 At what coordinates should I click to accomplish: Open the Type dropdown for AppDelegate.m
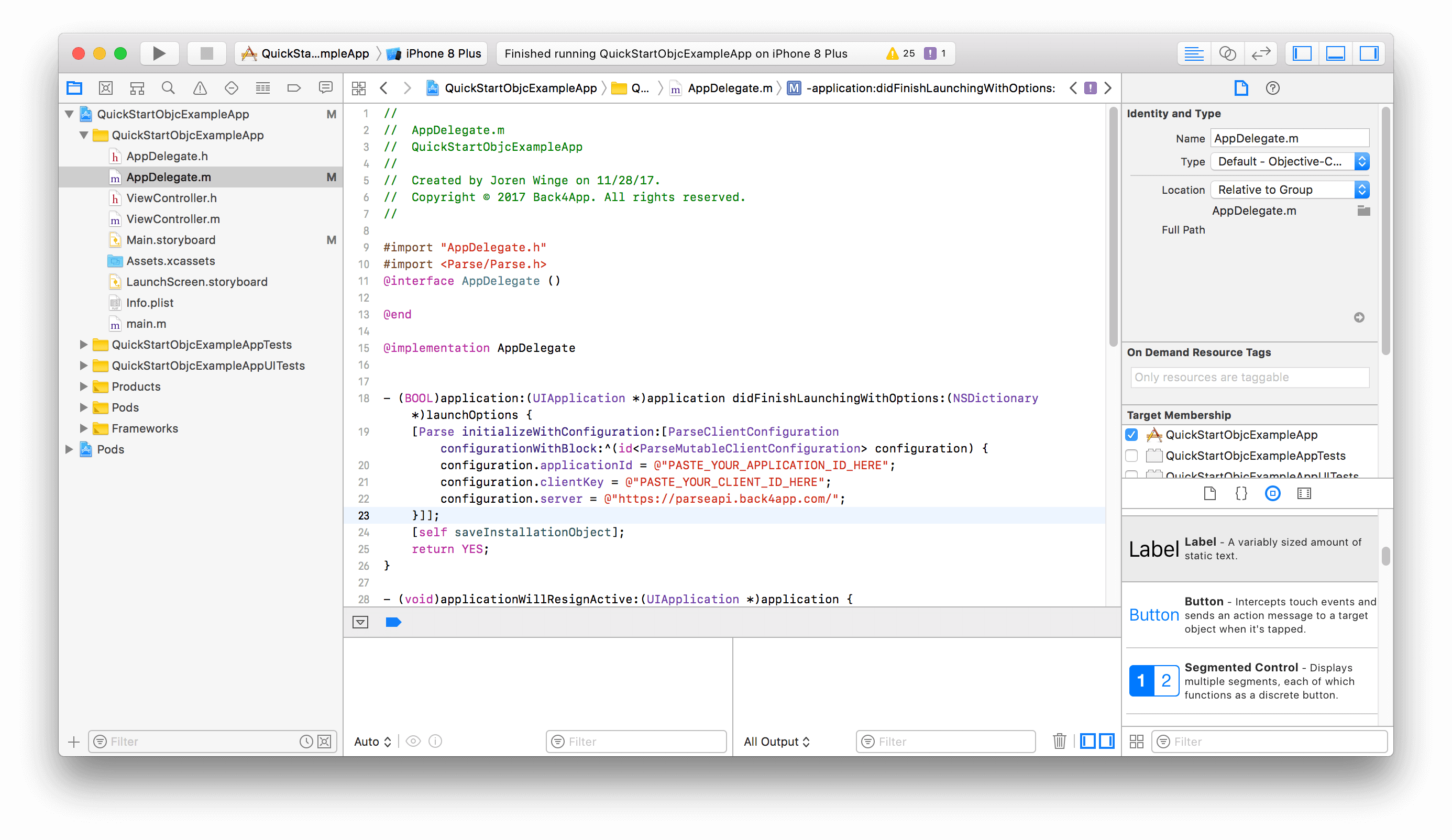pyautogui.click(x=1290, y=161)
